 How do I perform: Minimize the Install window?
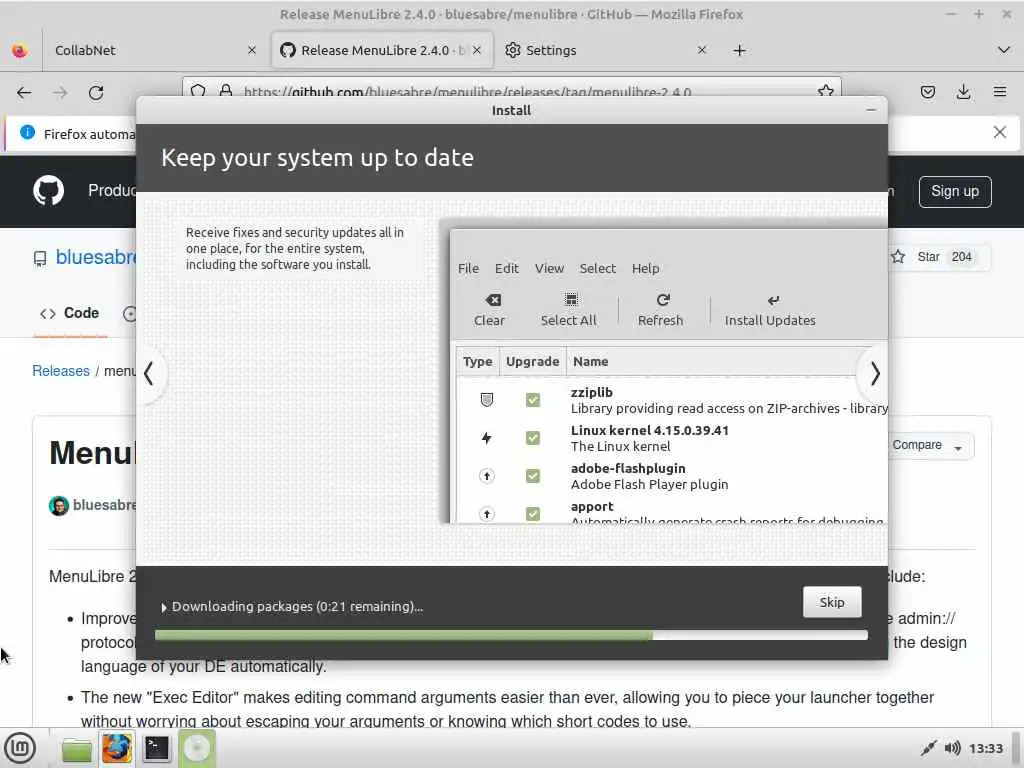point(871,110)
